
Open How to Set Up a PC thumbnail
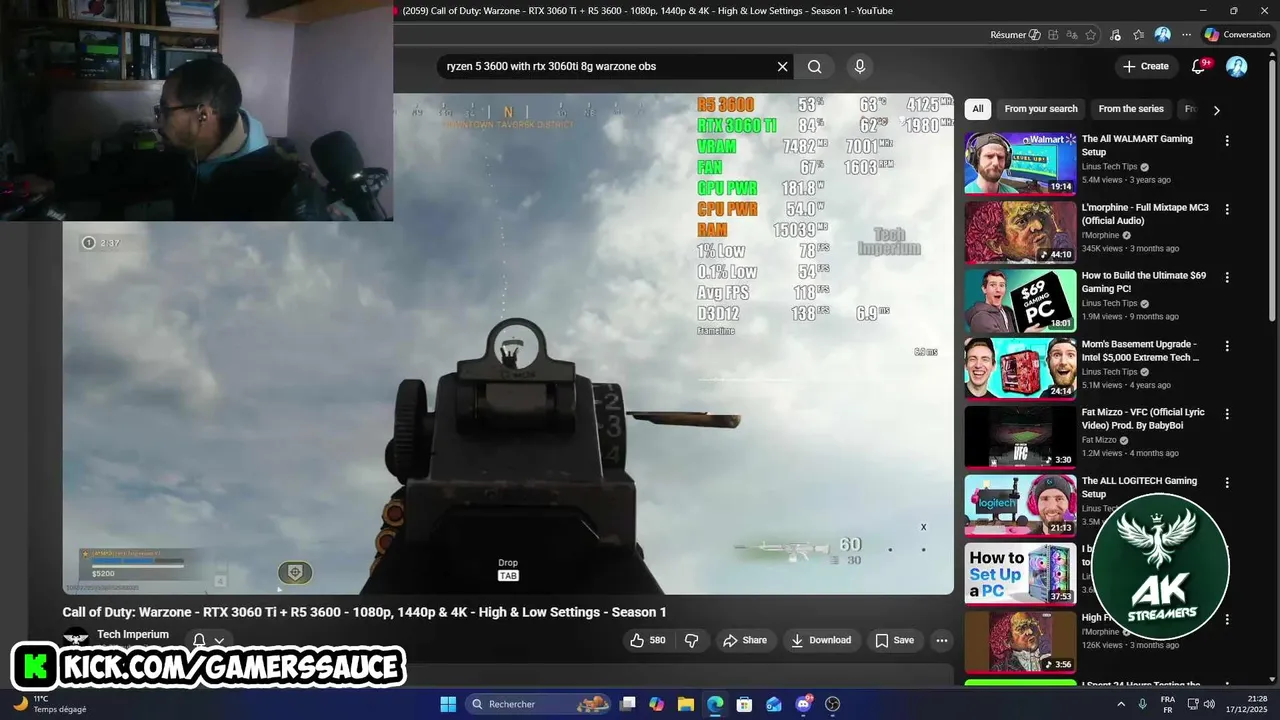coord(1020,573)
